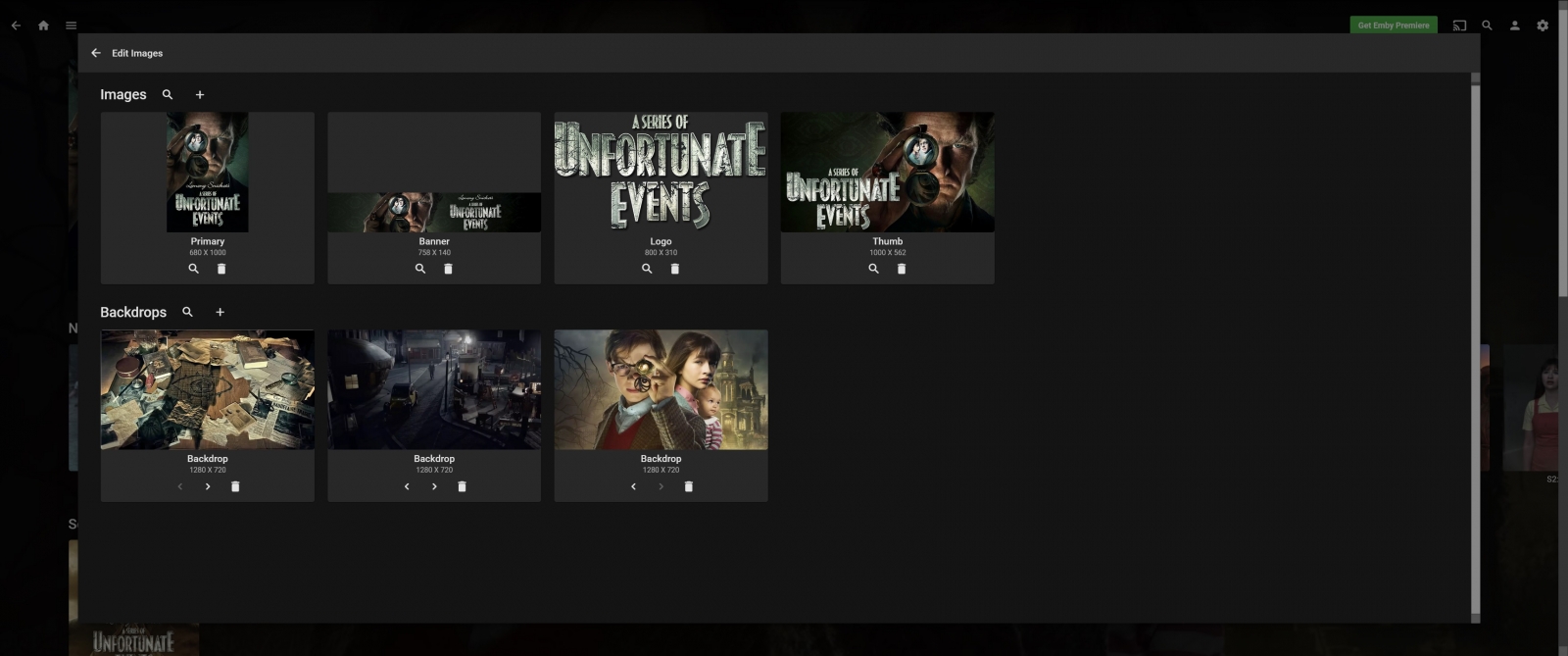Open the Primary poster thumbnail
This screenshot has width=1568, height=656.
(208, 173)
